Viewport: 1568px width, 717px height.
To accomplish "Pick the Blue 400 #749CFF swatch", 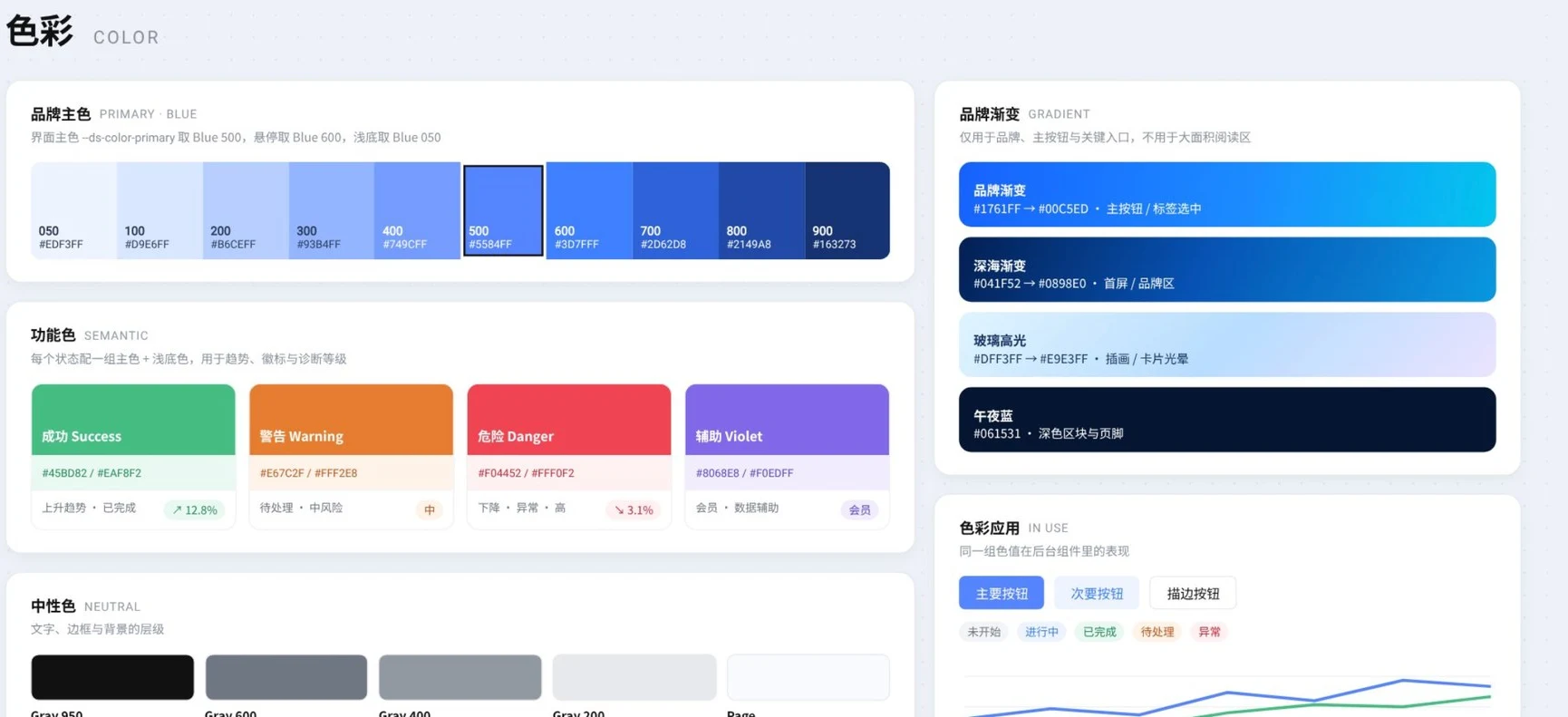I will pyautogui.click(x=417, y=210).
